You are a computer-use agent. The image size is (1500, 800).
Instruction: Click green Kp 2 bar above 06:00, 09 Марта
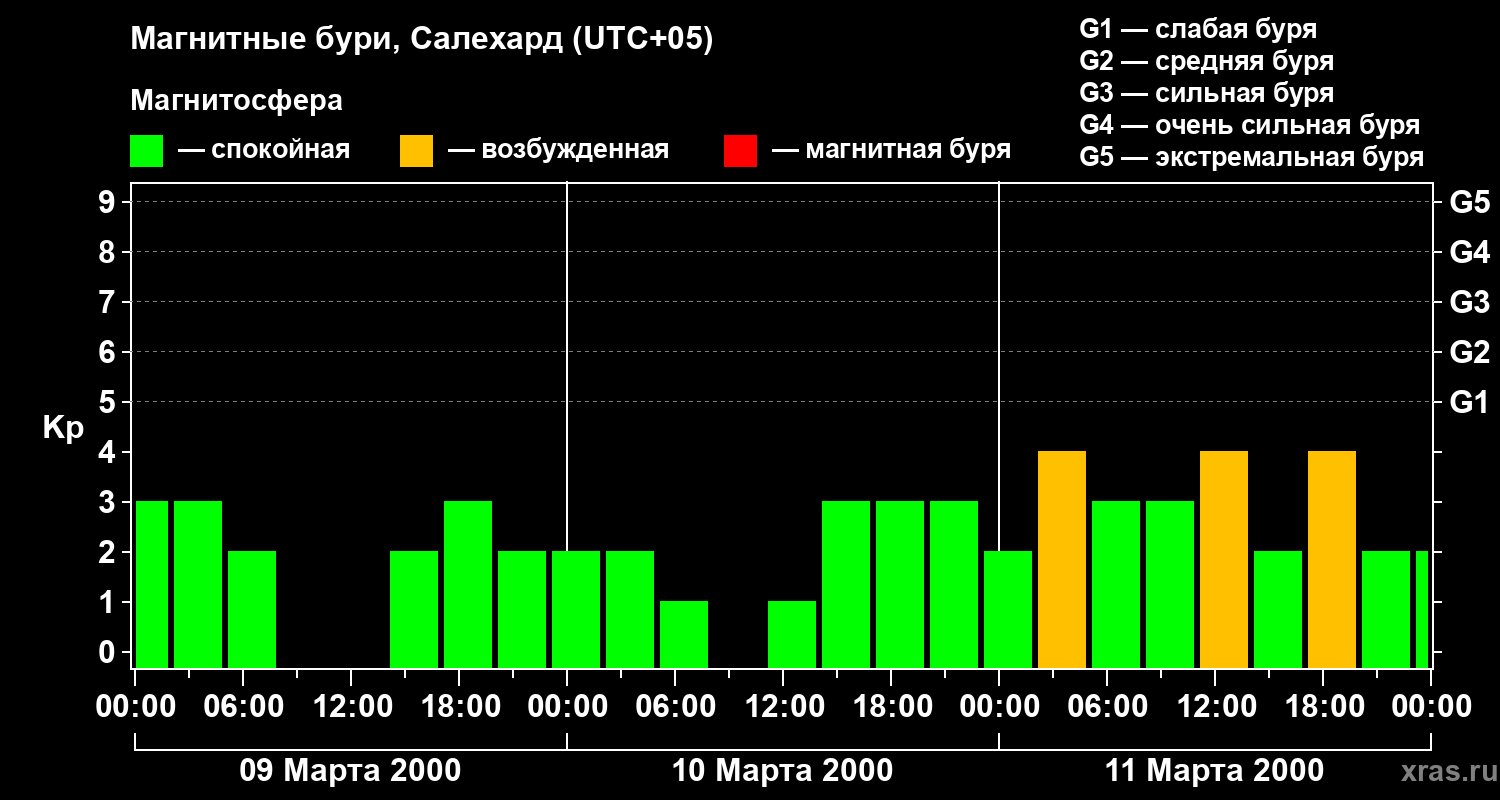[252, 610]
